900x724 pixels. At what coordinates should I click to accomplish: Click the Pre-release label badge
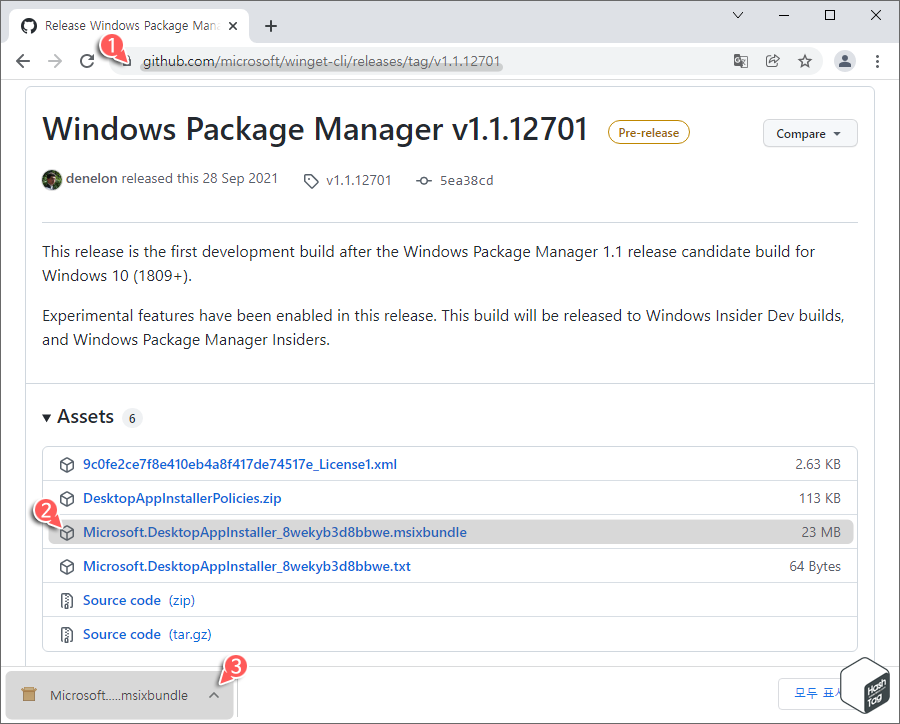click(649, 133)
